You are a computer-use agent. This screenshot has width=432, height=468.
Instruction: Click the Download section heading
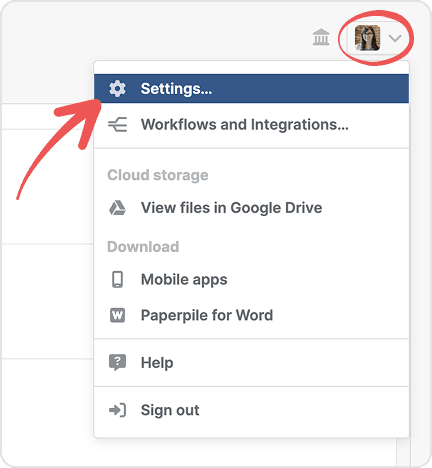pyautogui.click(x=143, y=247)
